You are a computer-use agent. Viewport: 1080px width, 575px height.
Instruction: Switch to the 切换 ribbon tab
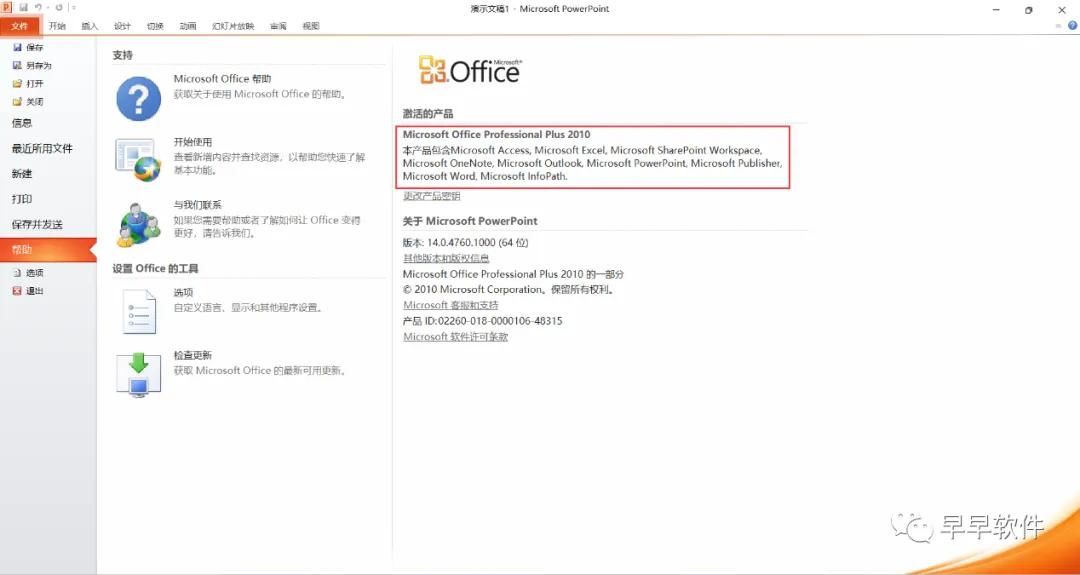(x=155, y=26)
